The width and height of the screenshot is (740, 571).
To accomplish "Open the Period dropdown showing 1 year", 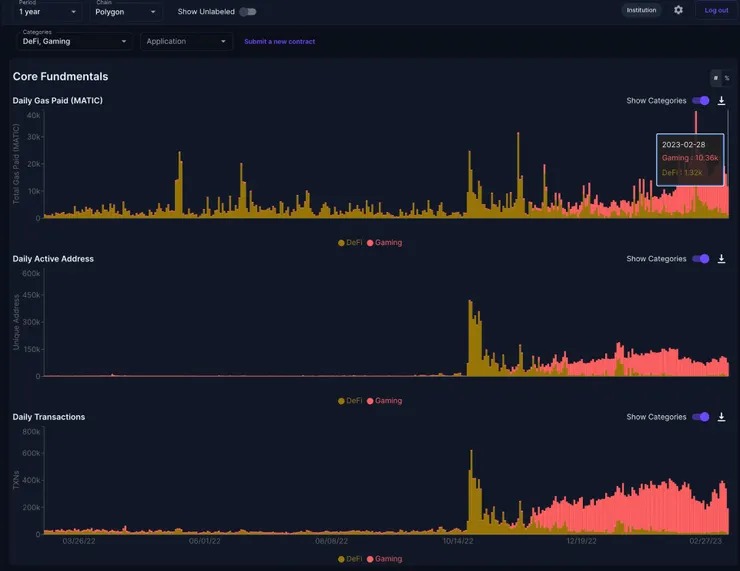I will click(x=47, y=12).
